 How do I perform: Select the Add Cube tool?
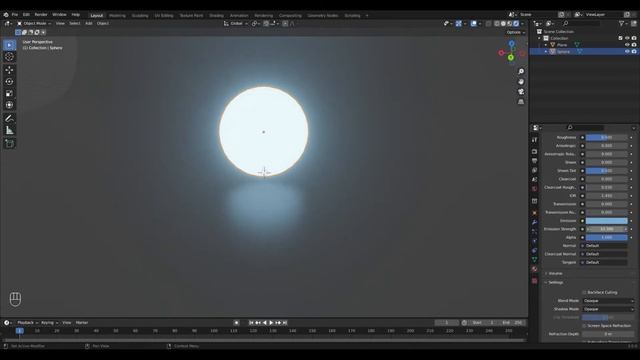pos(9,144)
